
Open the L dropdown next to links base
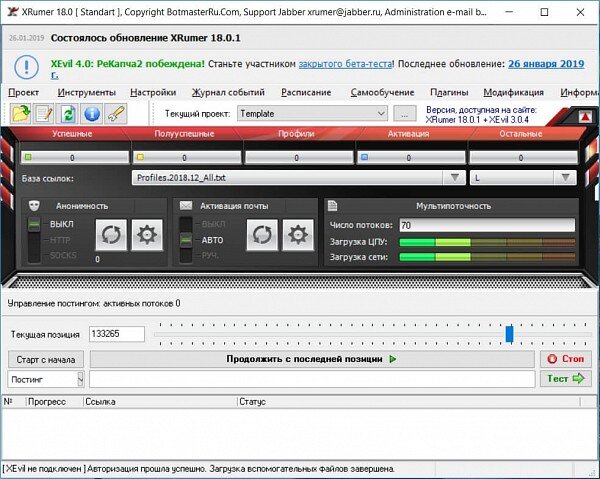pyautogui.click(x=565, y=178)
